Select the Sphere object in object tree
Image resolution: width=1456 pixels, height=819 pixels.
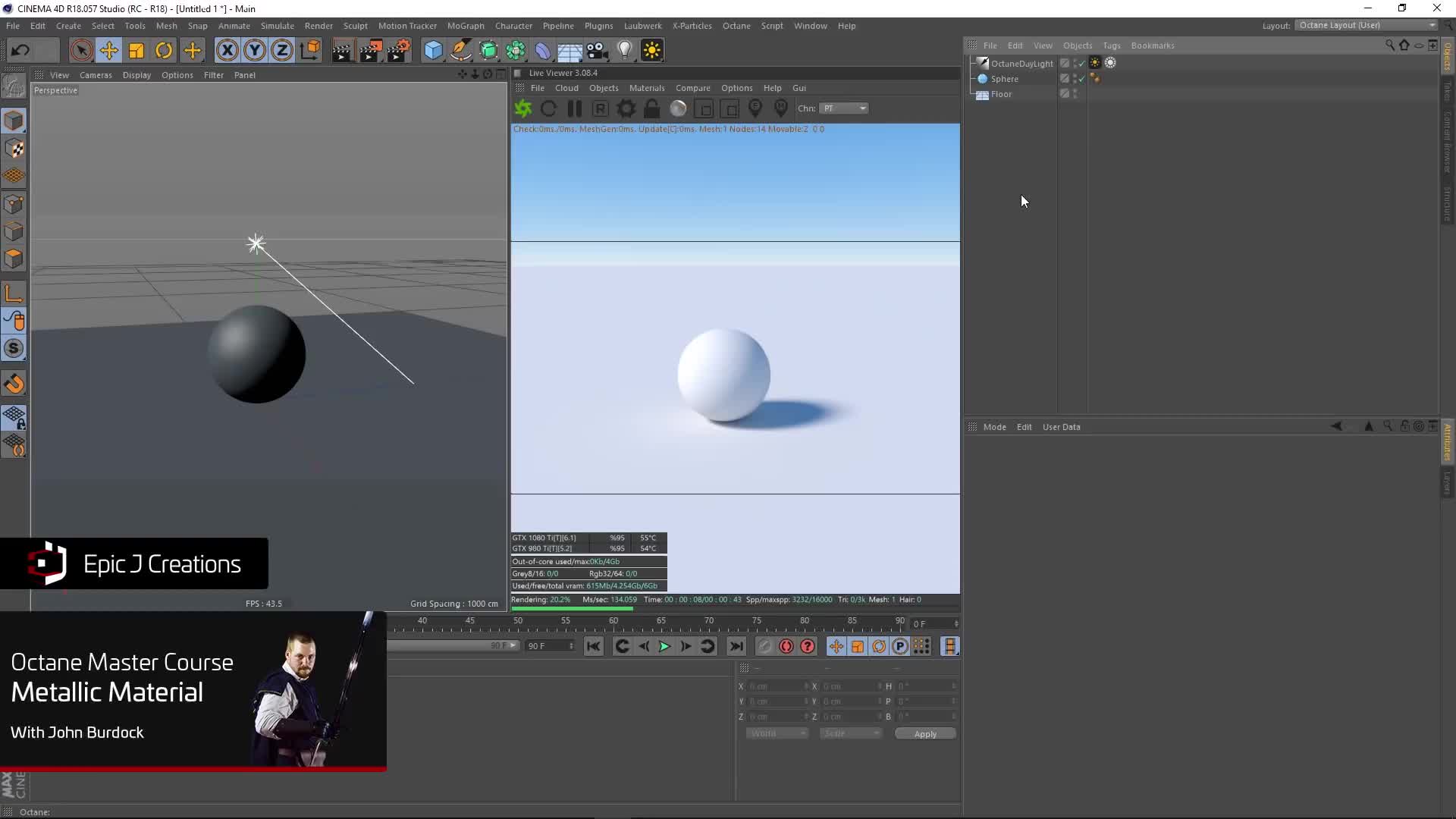[x=1004, y=79]
